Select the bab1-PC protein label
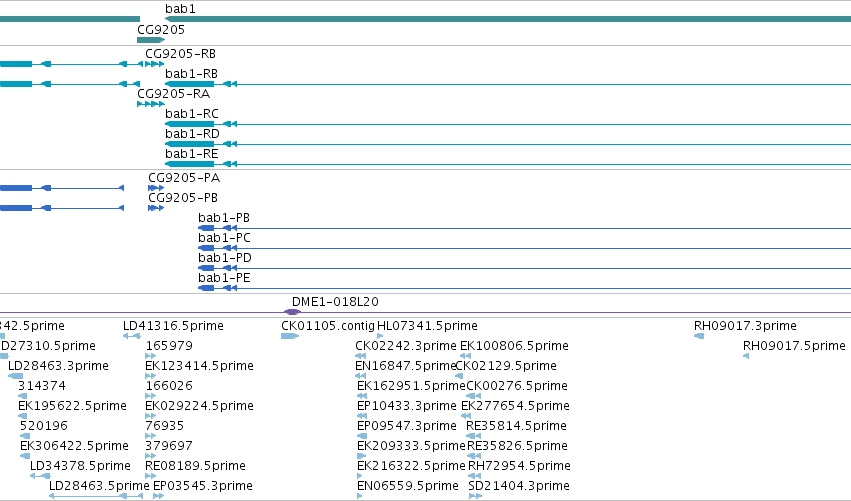Screen dimensions: 851x501 [224, 238]
